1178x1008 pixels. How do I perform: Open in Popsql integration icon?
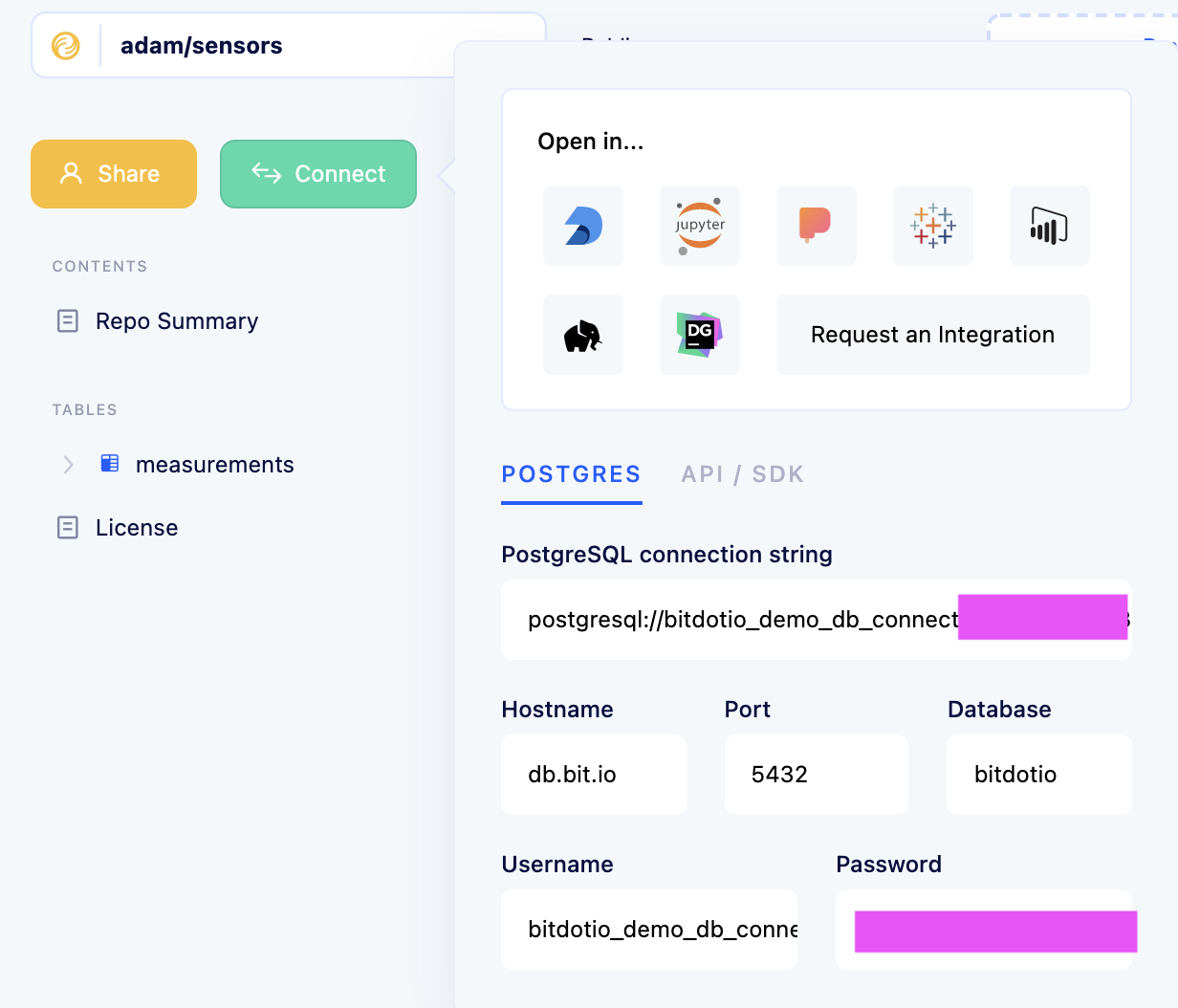tap(817, 226)
